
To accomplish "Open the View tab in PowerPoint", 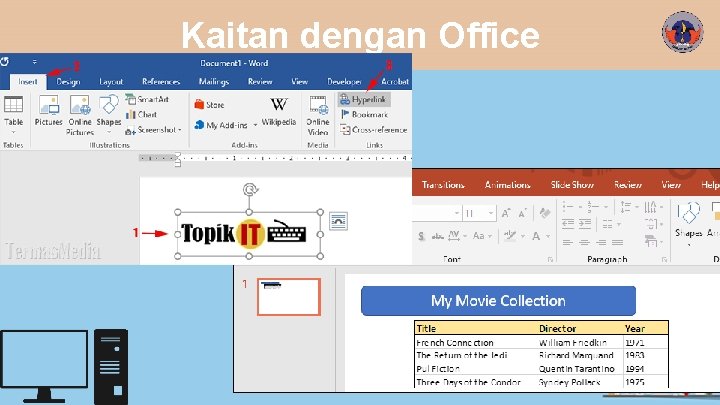I will (671, 185).
